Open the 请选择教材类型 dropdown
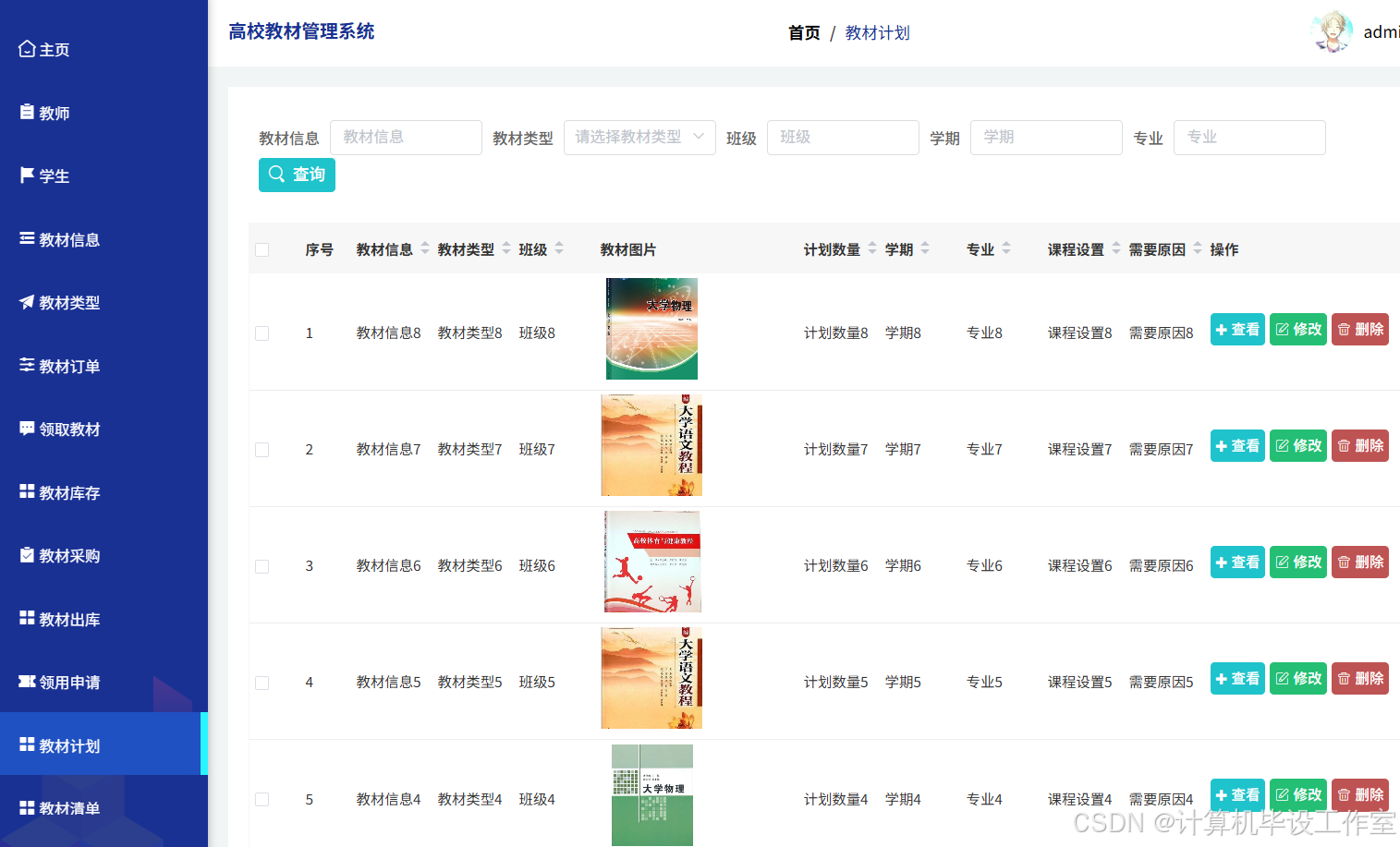This screenshot has height=847, width=1400. pos(639,138)
